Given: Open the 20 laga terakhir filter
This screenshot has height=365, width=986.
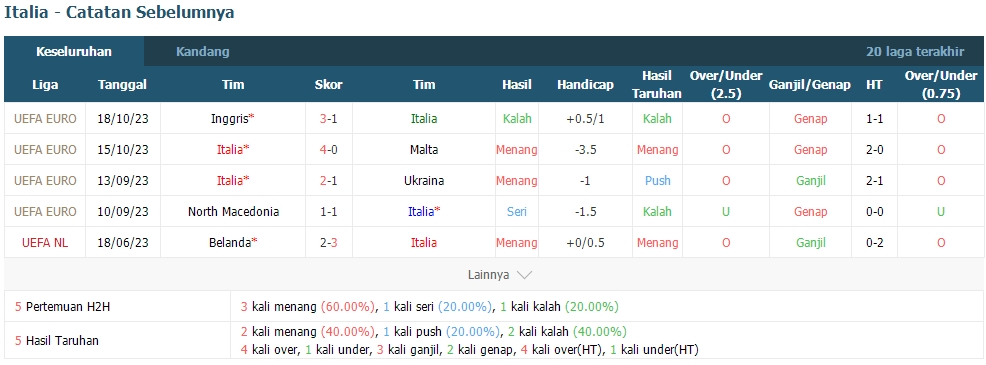Looking at the screenshot, I should point(915,52).
